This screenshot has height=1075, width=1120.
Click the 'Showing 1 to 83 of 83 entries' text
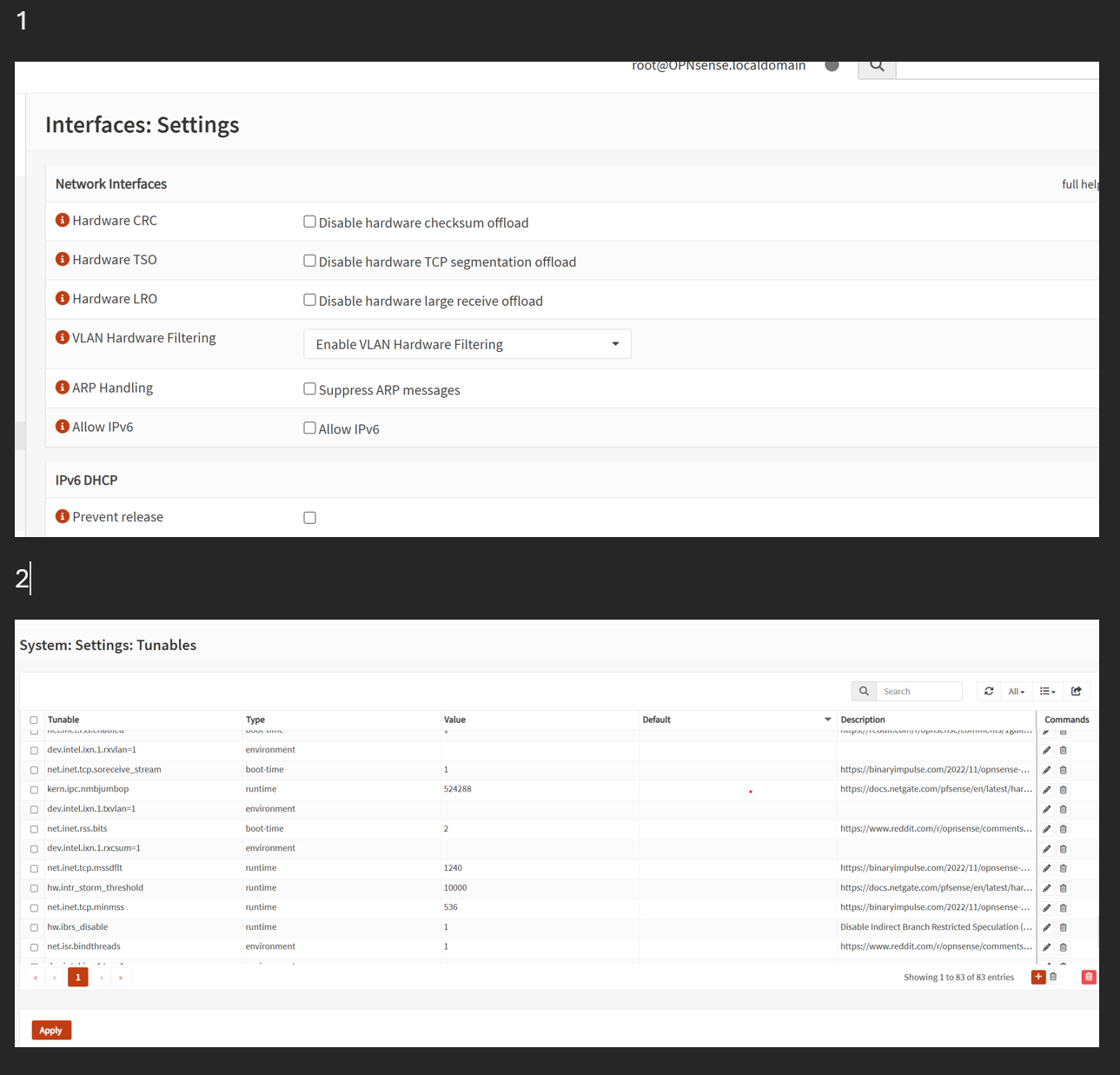958,977
